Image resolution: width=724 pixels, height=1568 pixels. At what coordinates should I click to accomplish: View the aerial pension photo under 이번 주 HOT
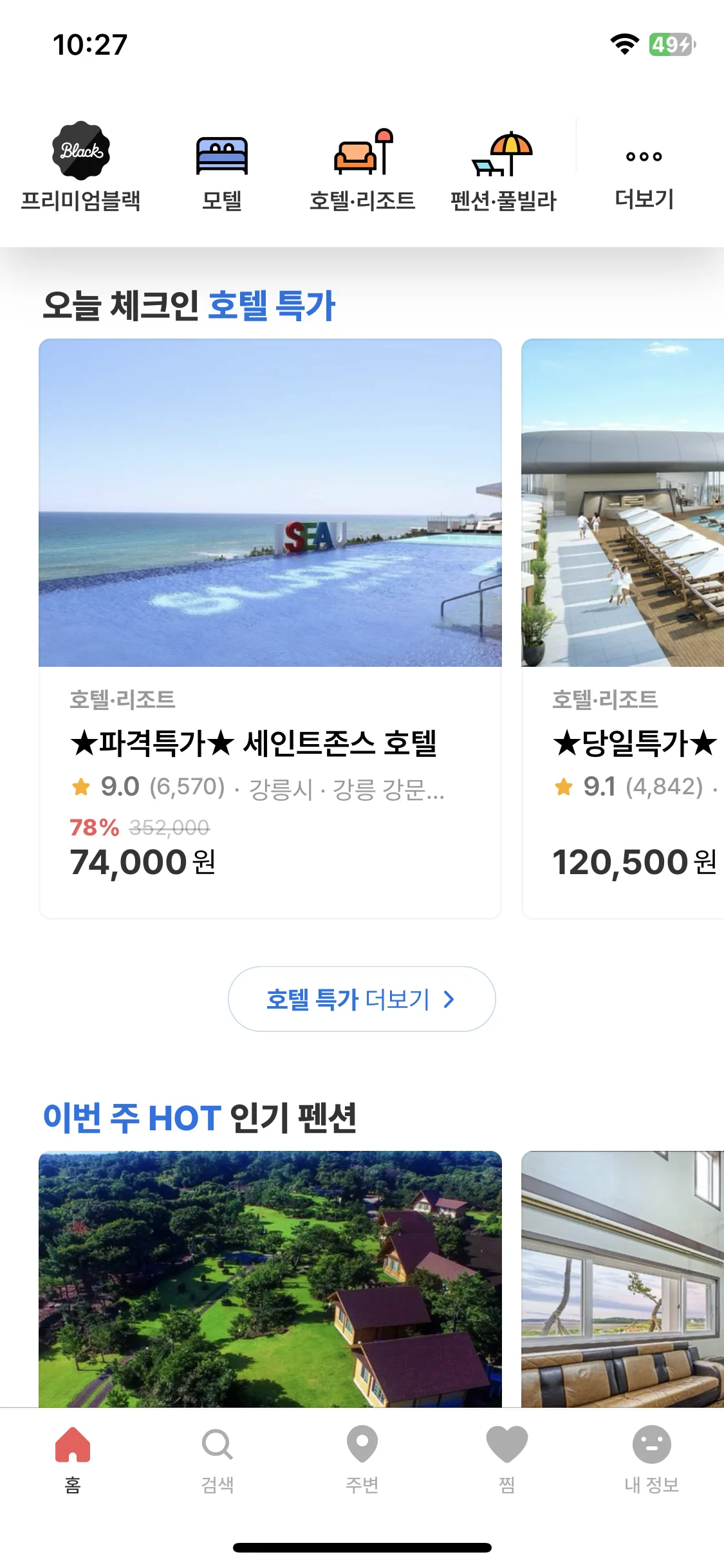(x=270, y=1279)
